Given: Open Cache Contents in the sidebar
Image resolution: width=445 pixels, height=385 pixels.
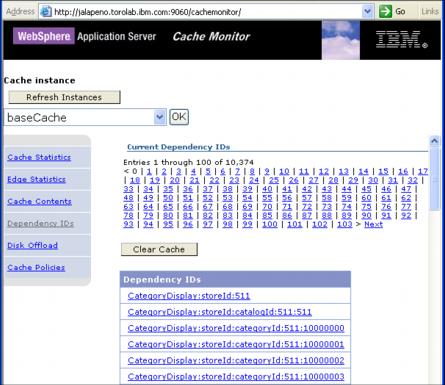Looking at the screenshot, I should pyautogui.click(x=39, y=201).
